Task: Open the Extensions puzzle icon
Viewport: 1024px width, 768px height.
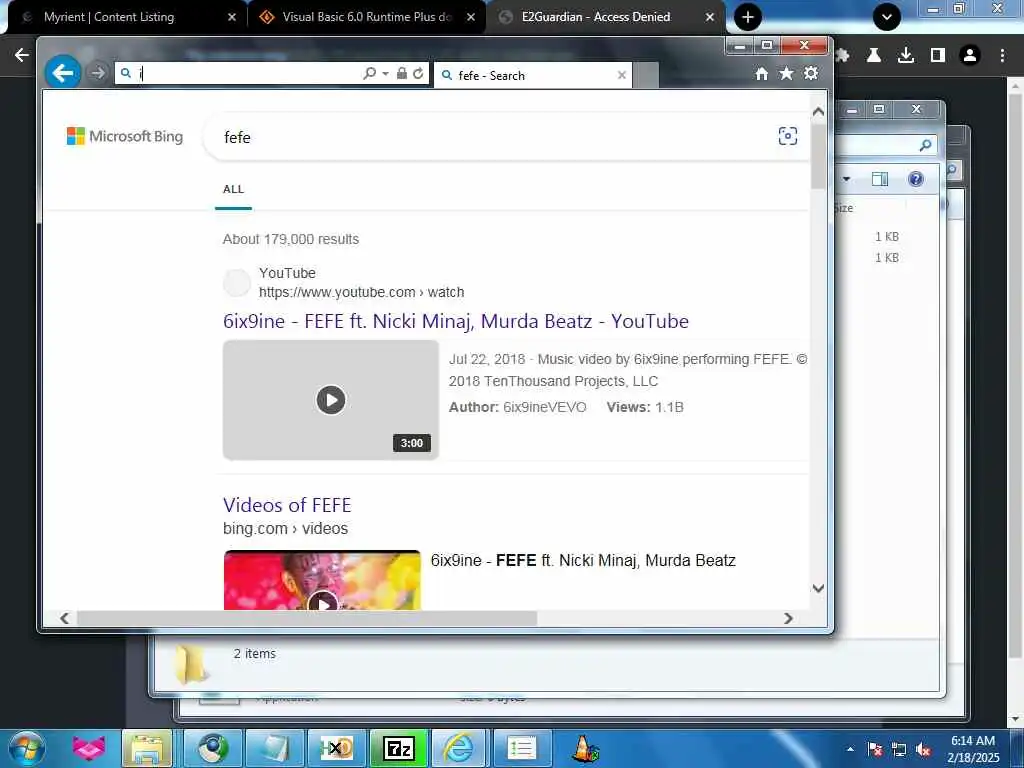Action: (842, 56)
